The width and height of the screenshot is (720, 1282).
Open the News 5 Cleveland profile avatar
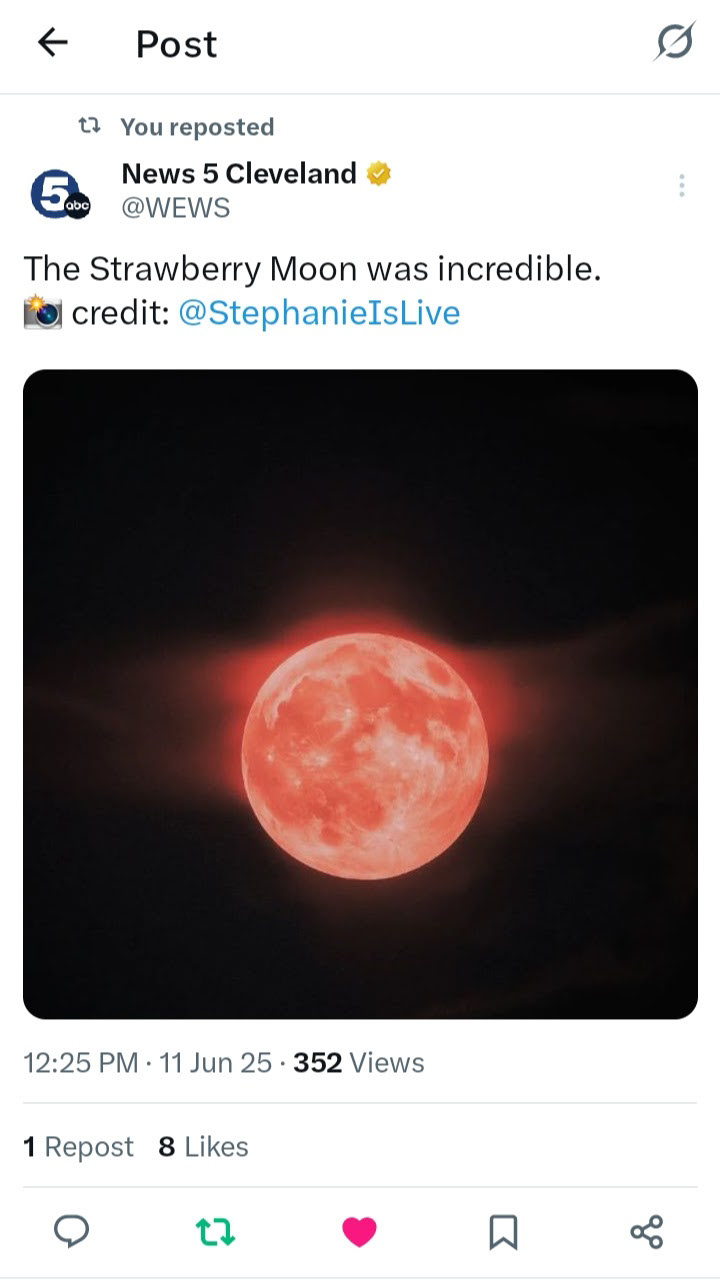60,194
